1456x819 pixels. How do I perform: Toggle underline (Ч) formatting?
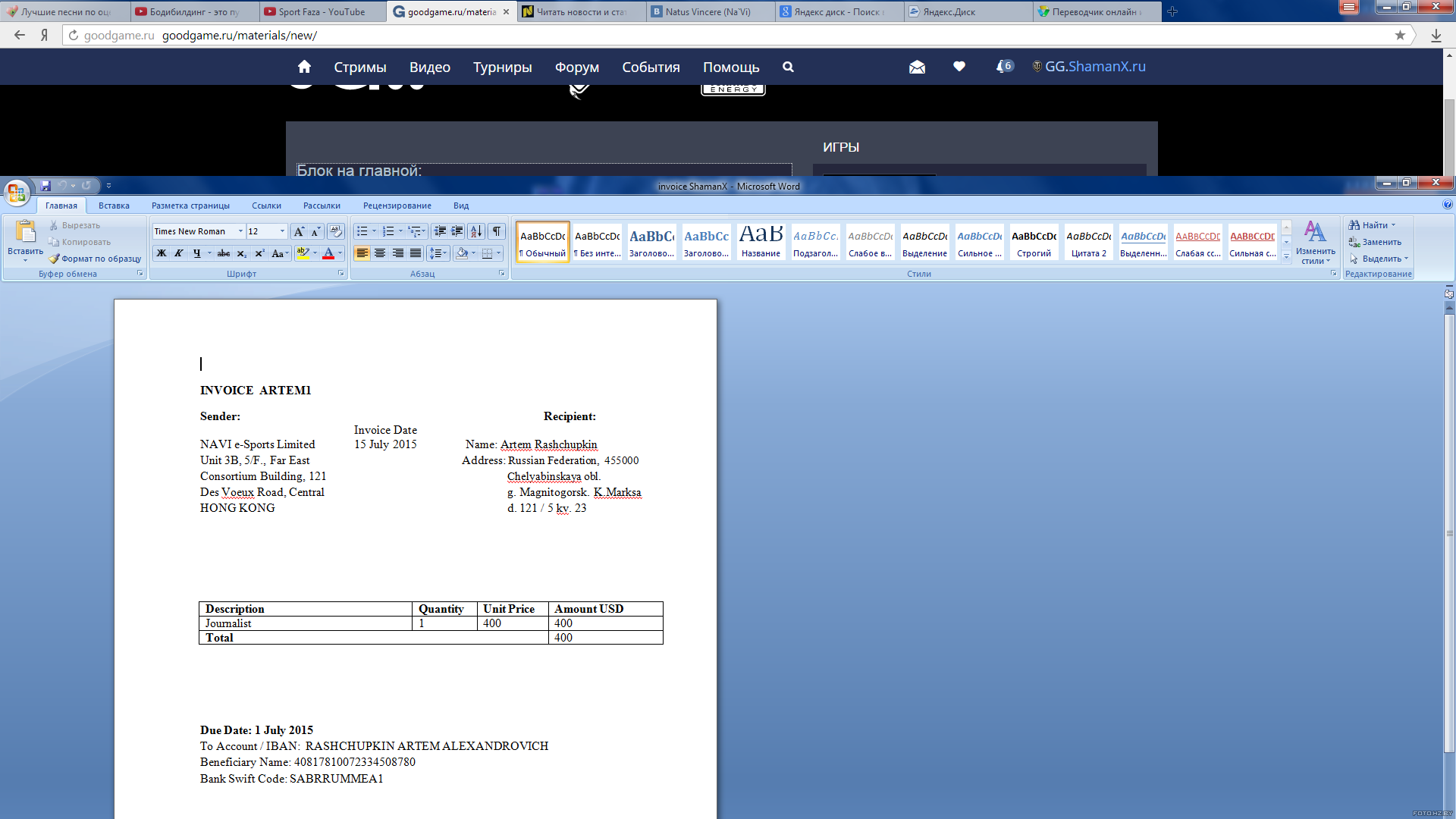(x=197, y=253)
